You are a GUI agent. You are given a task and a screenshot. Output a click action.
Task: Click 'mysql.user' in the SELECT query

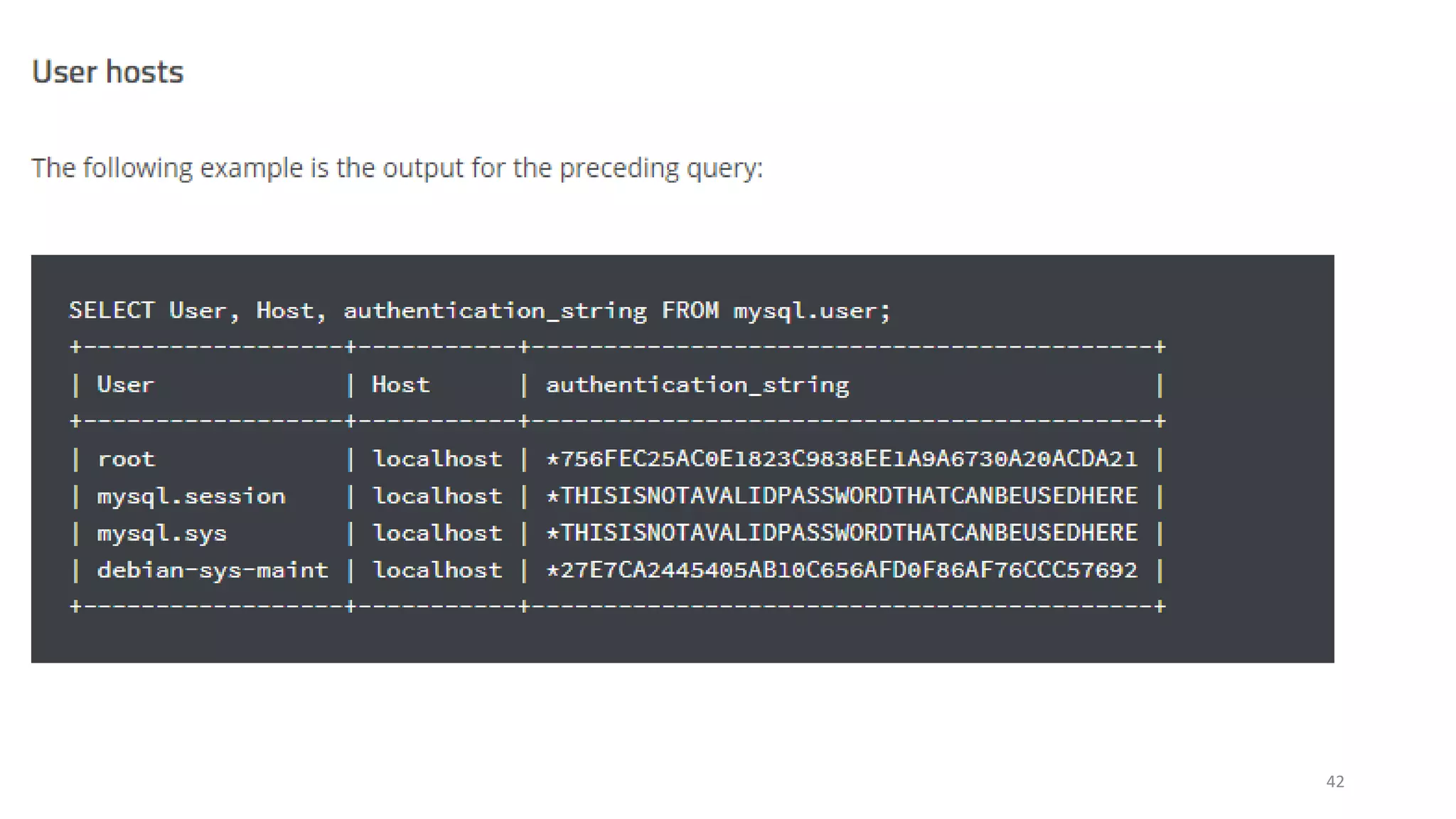coord(807,311)
